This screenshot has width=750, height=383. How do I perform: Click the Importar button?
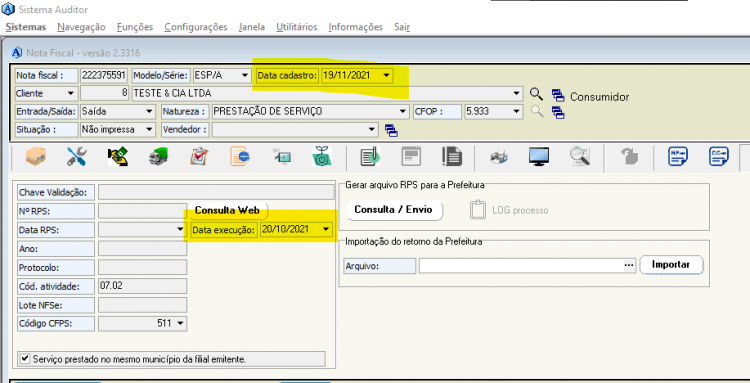click(x=671, y=265)
